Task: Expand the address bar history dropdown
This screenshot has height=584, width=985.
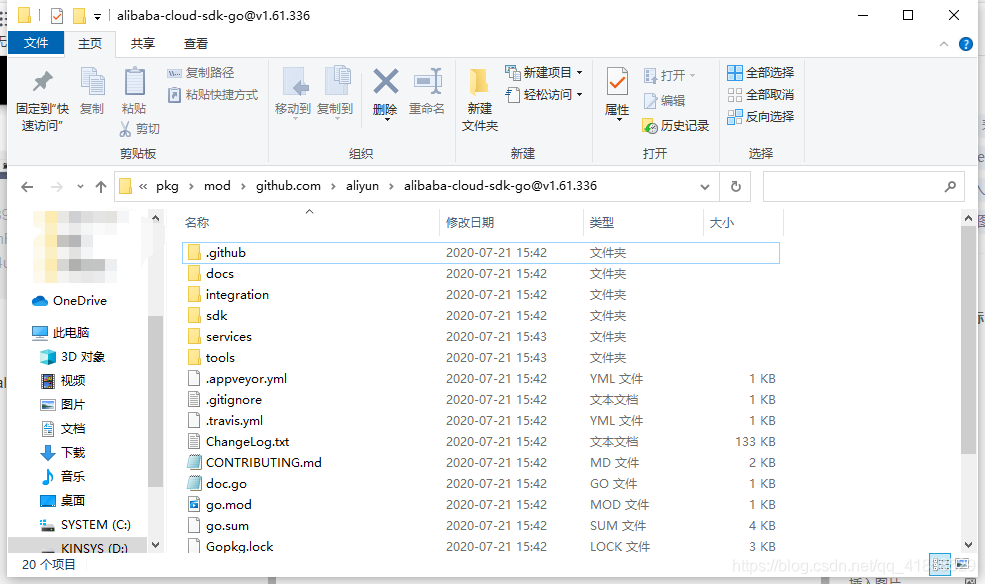Action: 705,187
